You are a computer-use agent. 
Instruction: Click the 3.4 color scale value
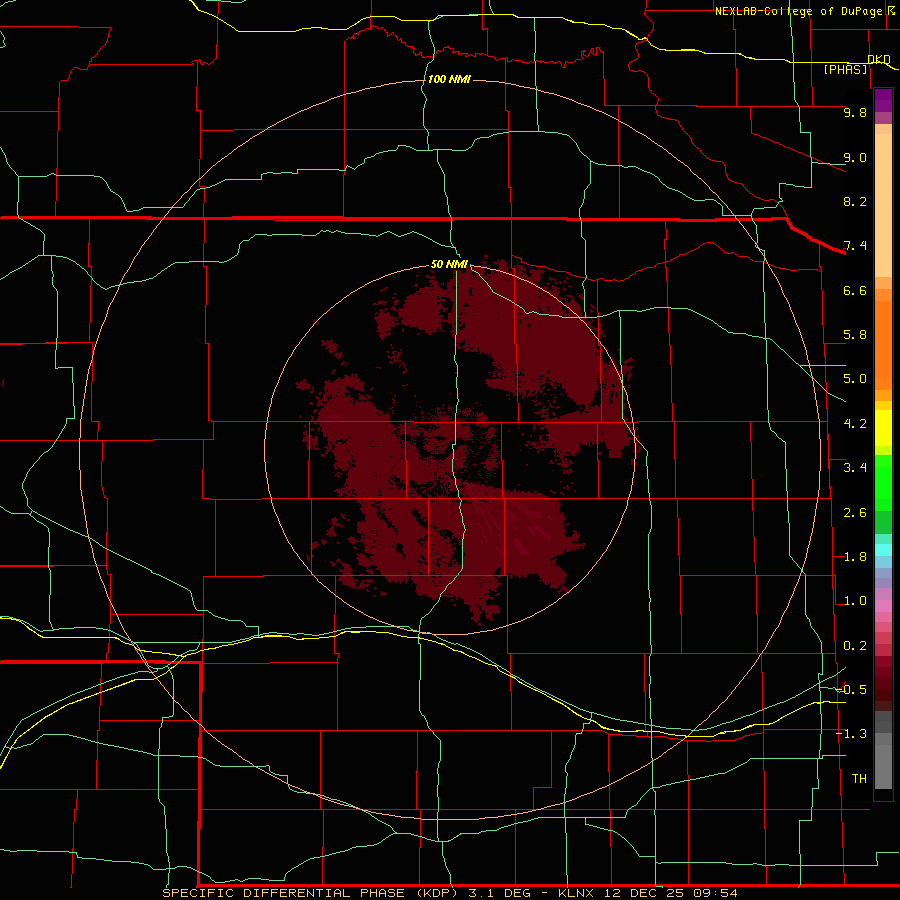click(855, 468)
